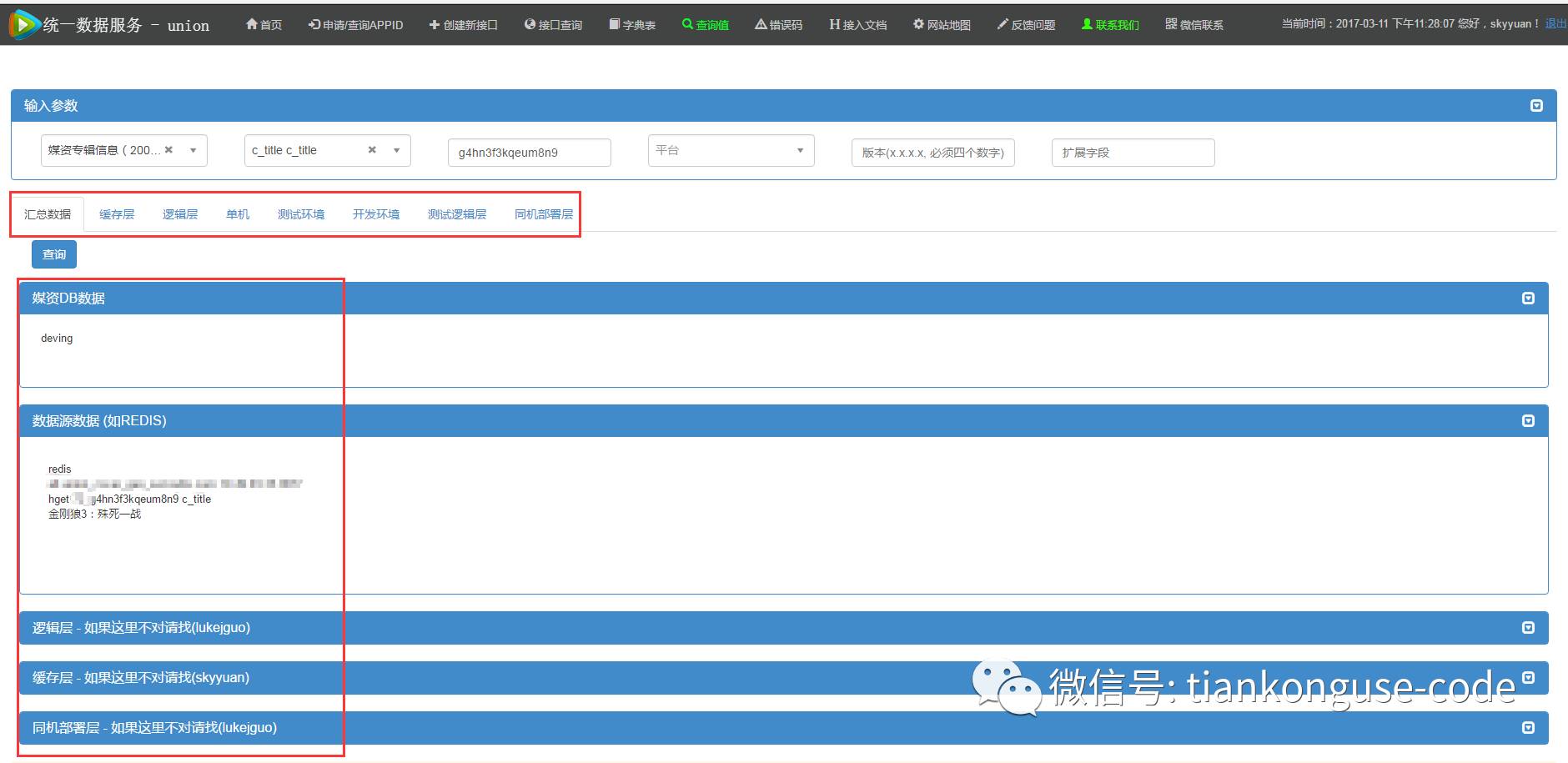The width and height of the screenshot is (1568, 763).
Task: Collapse the 数据源数据 (如REDIS) panel
Action: click(x=1528, y=421)
